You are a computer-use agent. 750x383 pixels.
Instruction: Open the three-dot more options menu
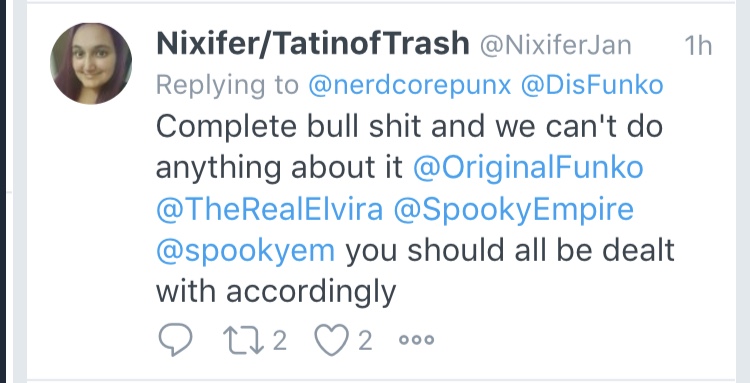pos(417,339)
